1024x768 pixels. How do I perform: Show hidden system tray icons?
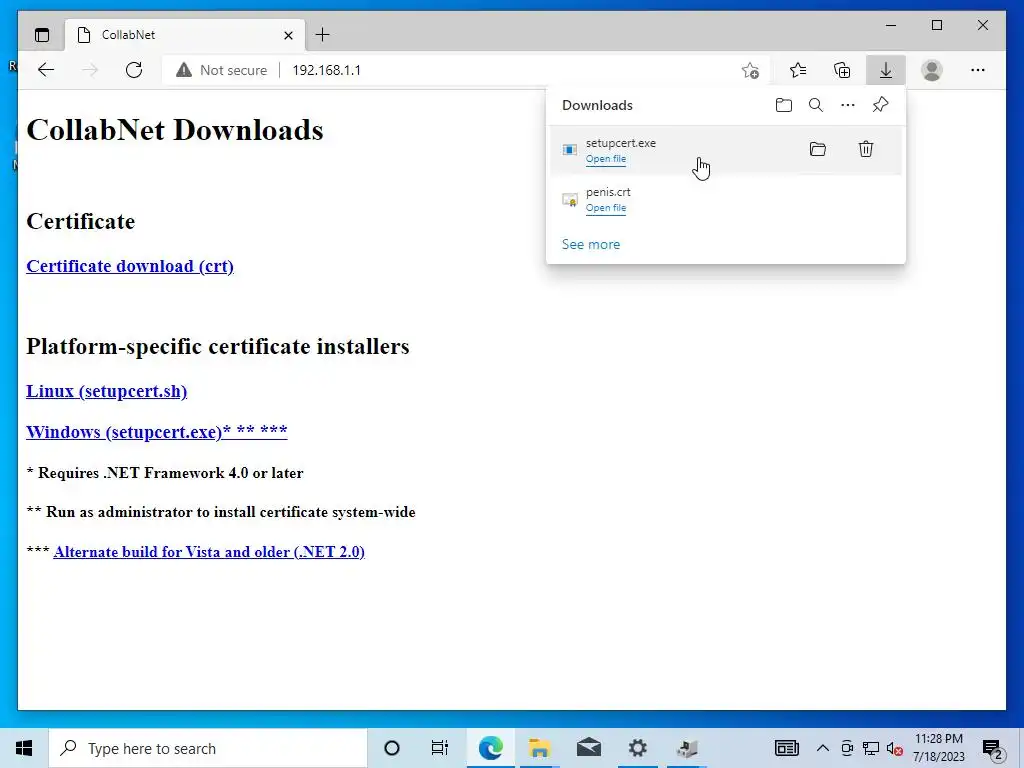823,748
